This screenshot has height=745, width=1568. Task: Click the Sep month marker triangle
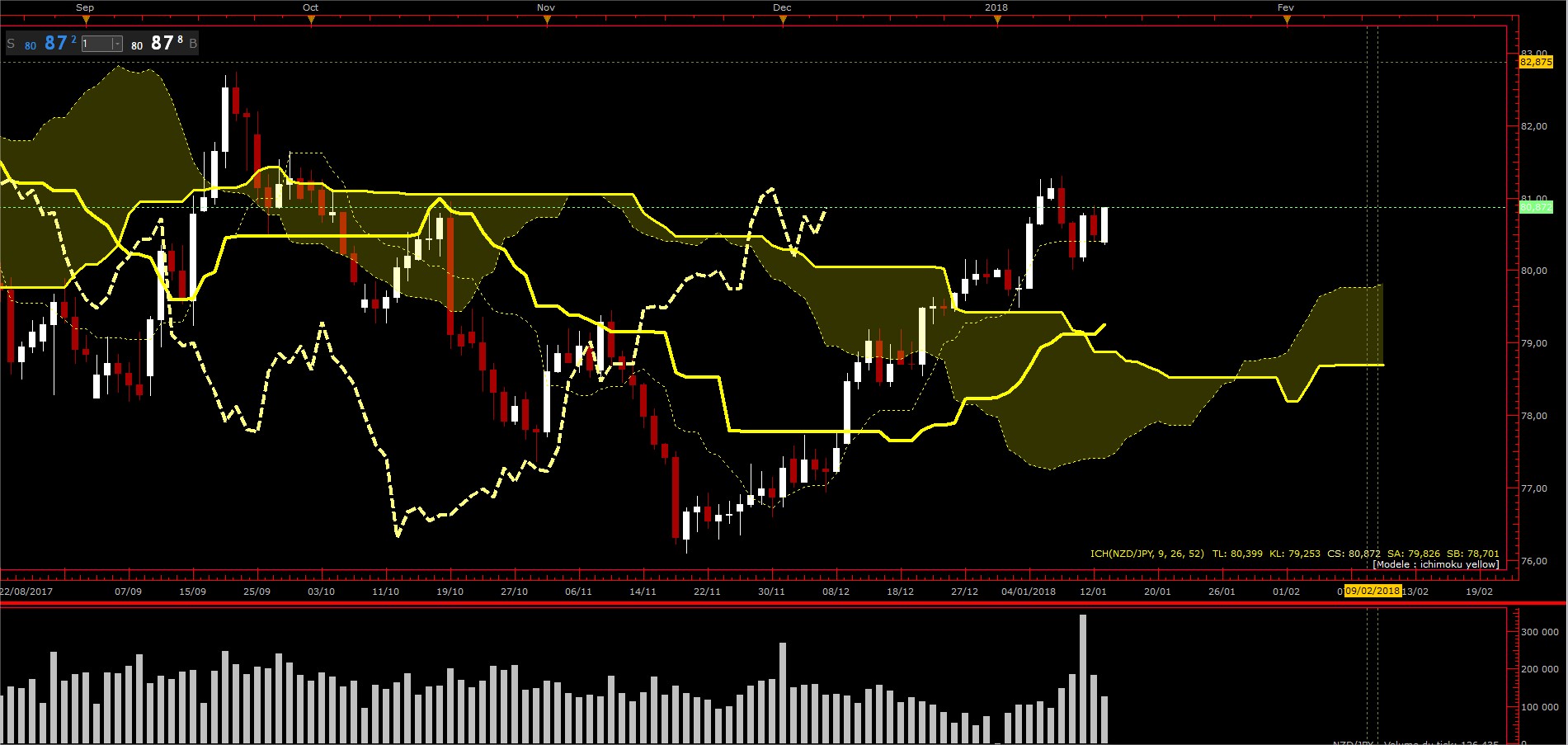click(85, 21)
